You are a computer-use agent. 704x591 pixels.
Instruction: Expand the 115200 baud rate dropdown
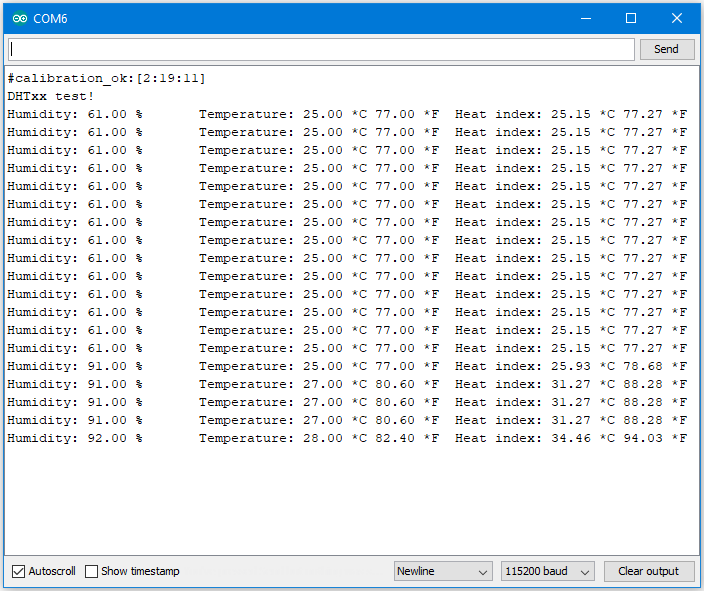click(x=547, y=571)
